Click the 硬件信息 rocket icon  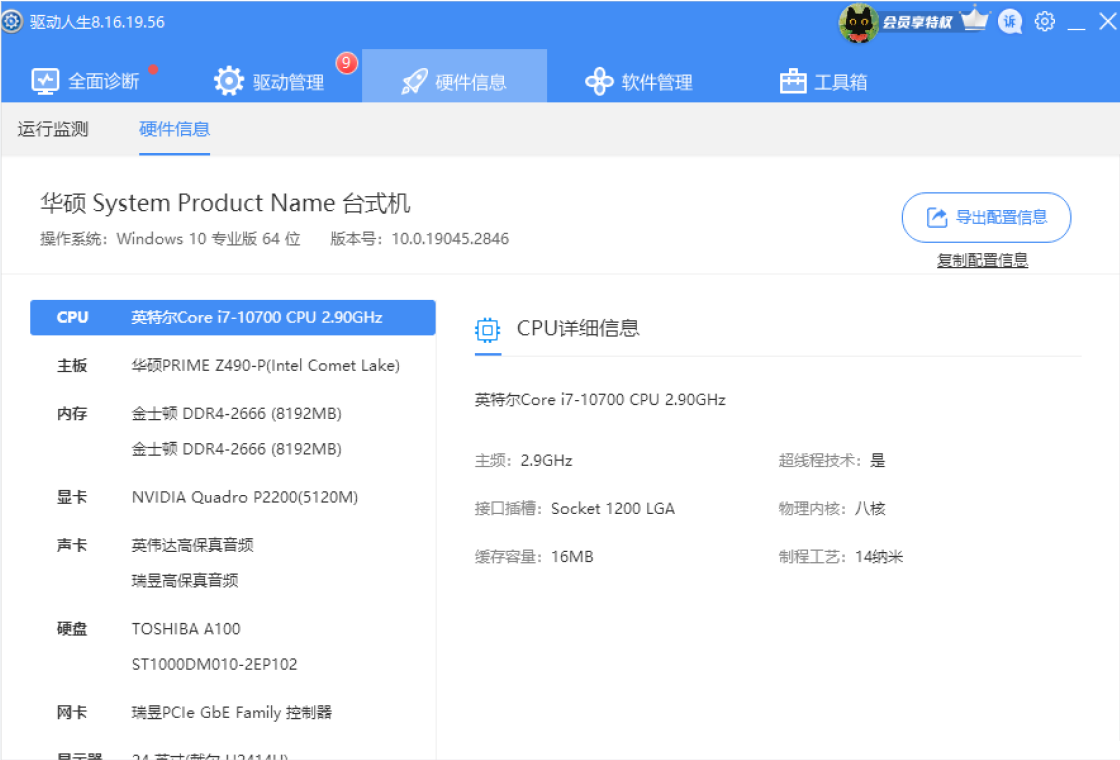pos(414,82)
